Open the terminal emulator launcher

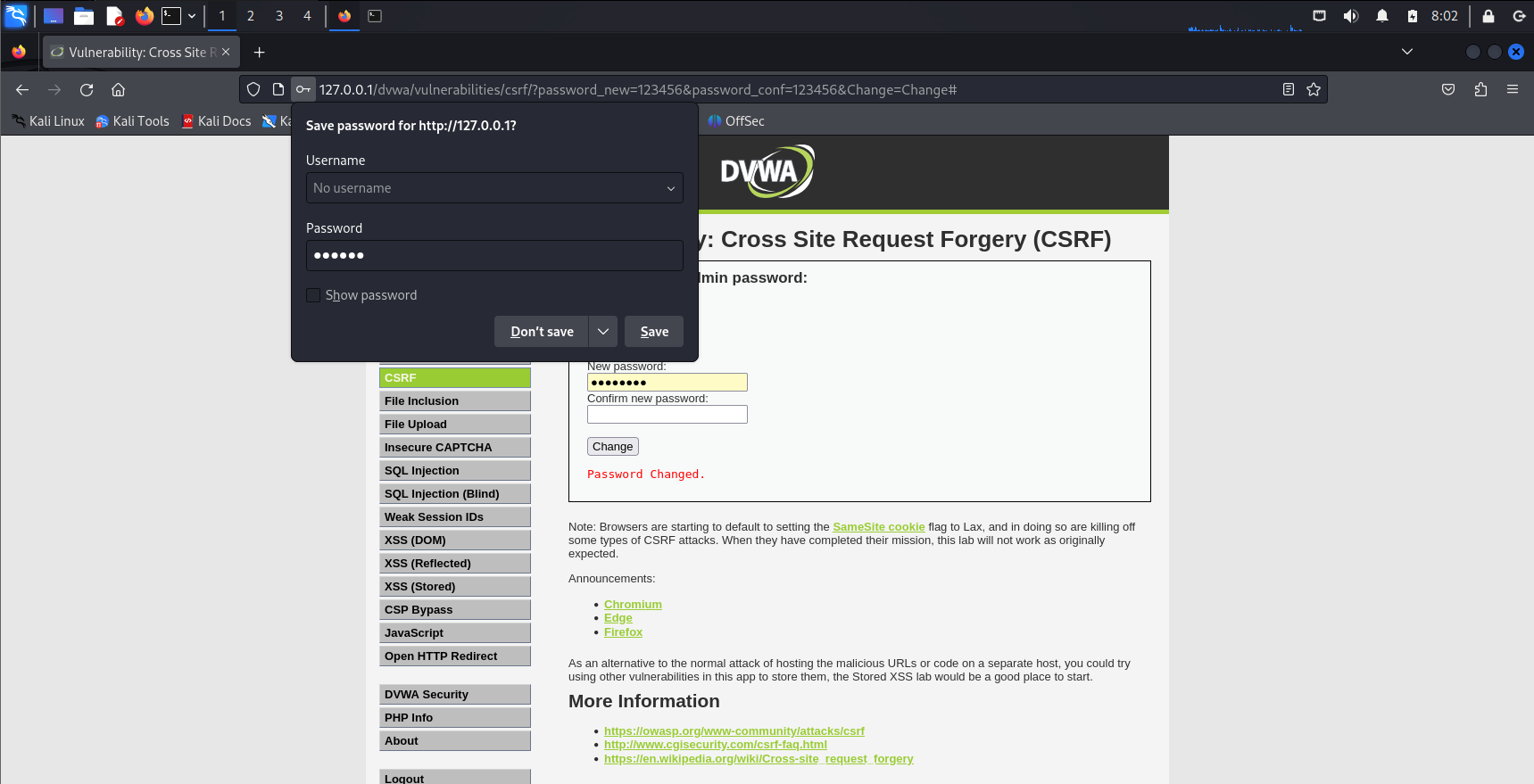(x=171, y=16)
